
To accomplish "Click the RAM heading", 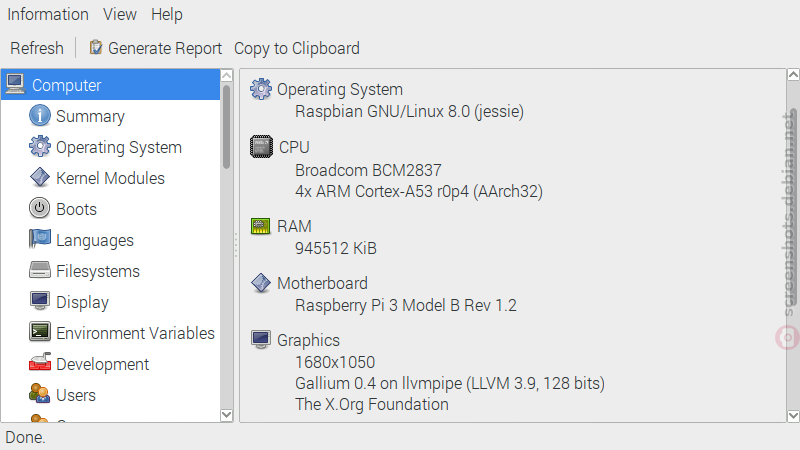I will click(294, 226).
